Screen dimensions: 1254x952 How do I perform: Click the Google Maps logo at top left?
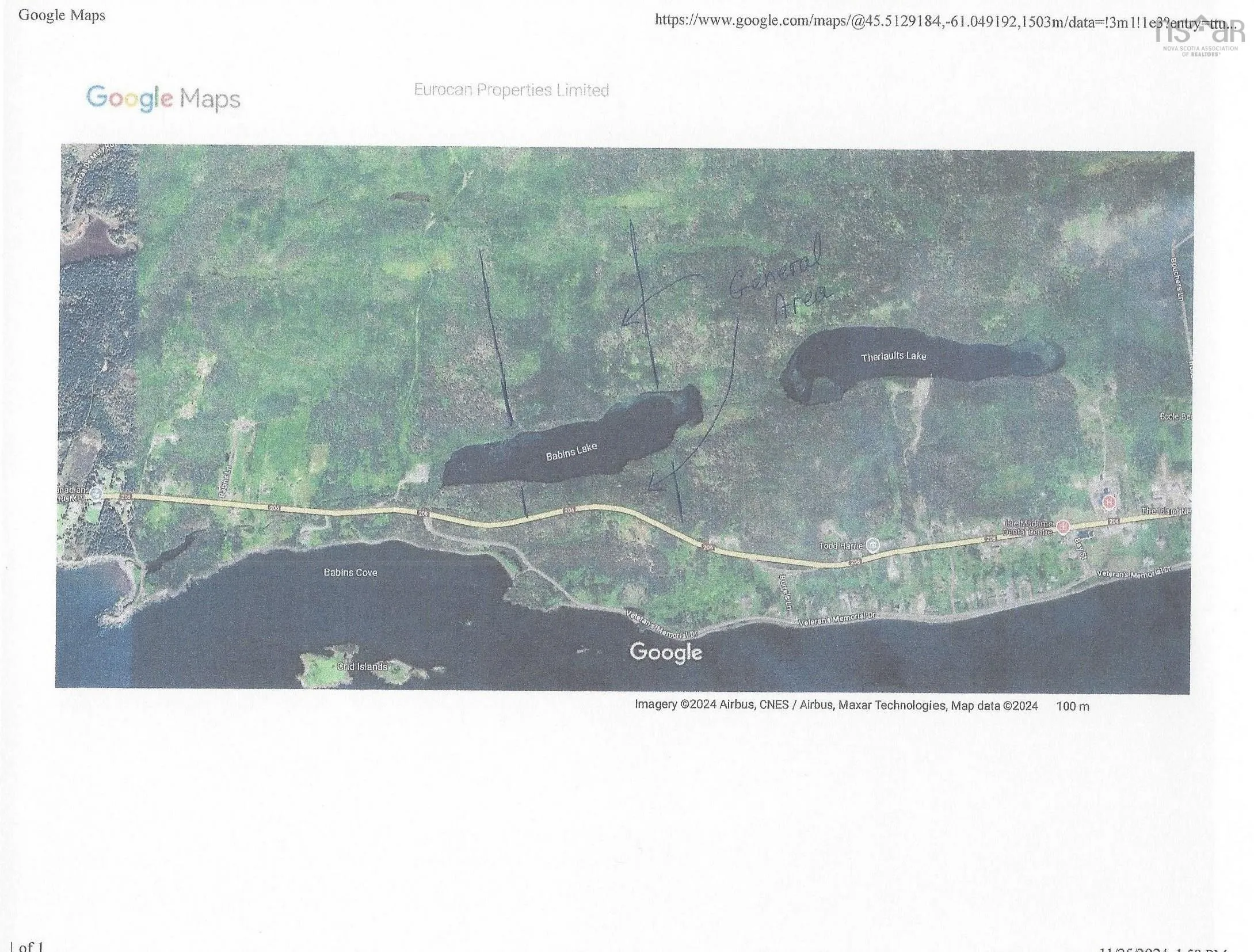(163, 99)
